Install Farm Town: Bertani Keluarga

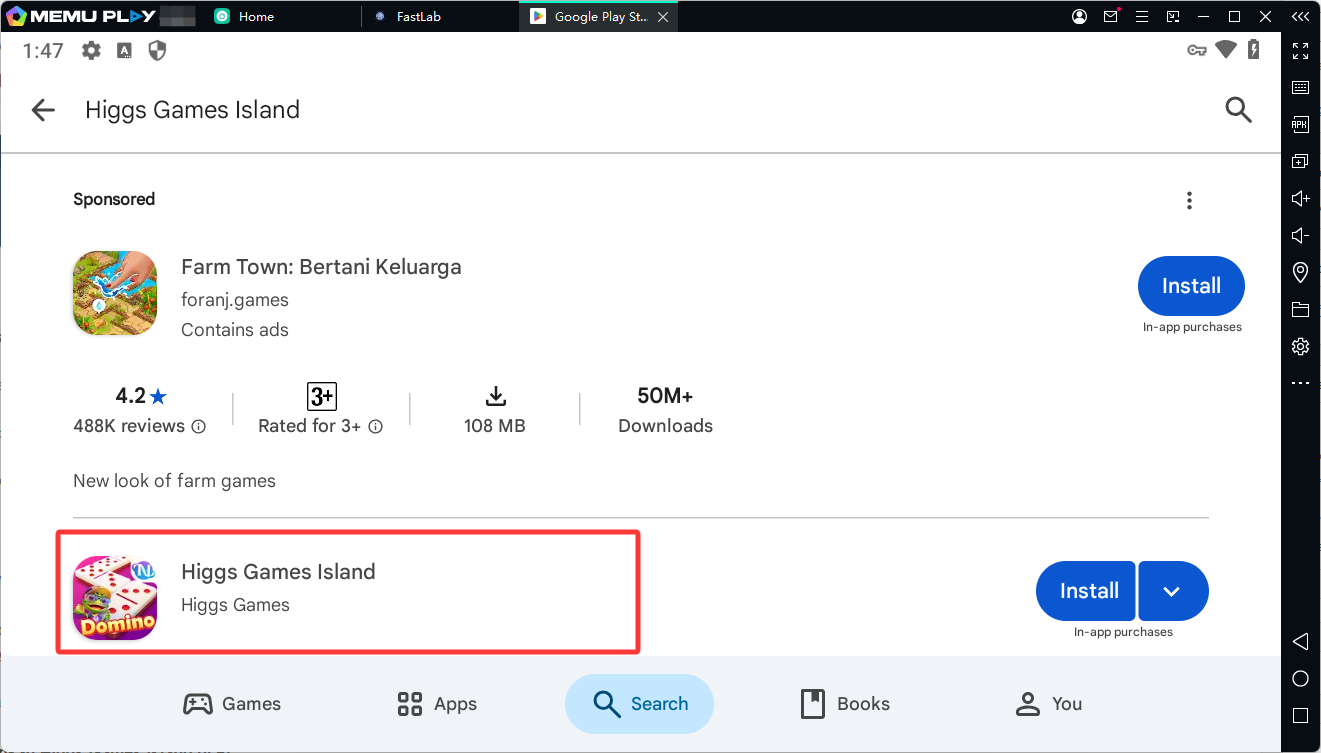pos(1191,286)
